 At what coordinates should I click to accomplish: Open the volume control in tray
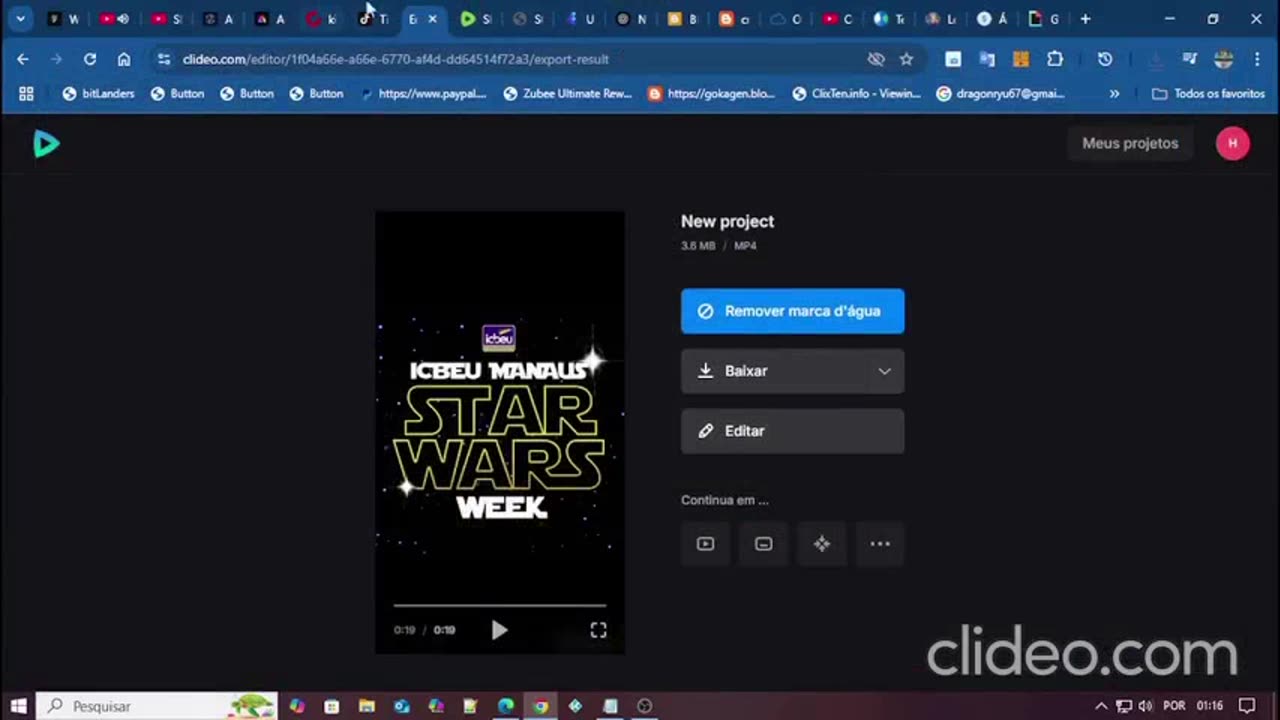(1145, 706)
